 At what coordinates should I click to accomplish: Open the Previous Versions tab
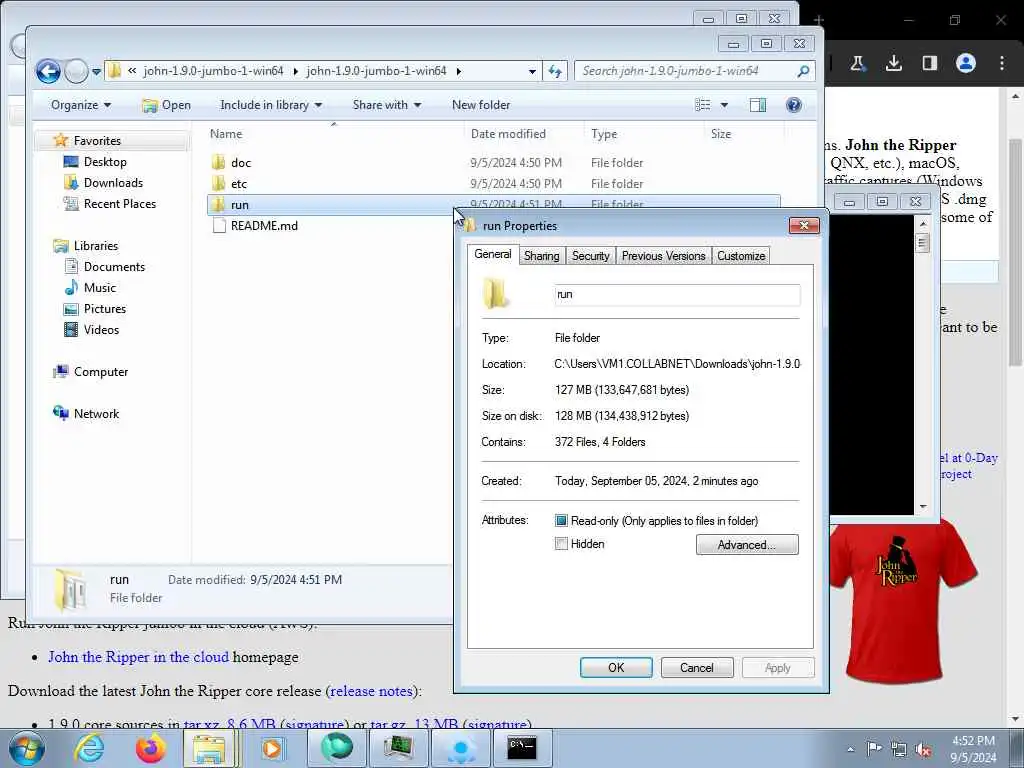pos(664,256)
